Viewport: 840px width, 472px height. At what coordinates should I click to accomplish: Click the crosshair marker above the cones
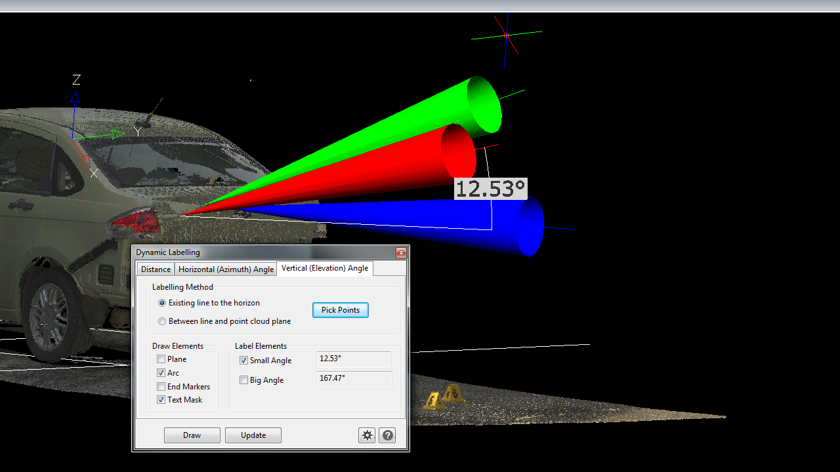point(507,36)
